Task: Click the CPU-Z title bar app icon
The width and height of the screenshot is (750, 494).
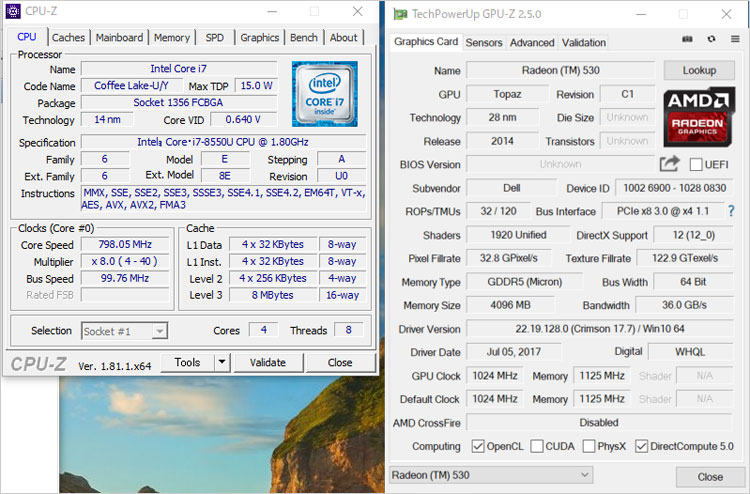Action: pyautogui.click(x=13, y=11)
